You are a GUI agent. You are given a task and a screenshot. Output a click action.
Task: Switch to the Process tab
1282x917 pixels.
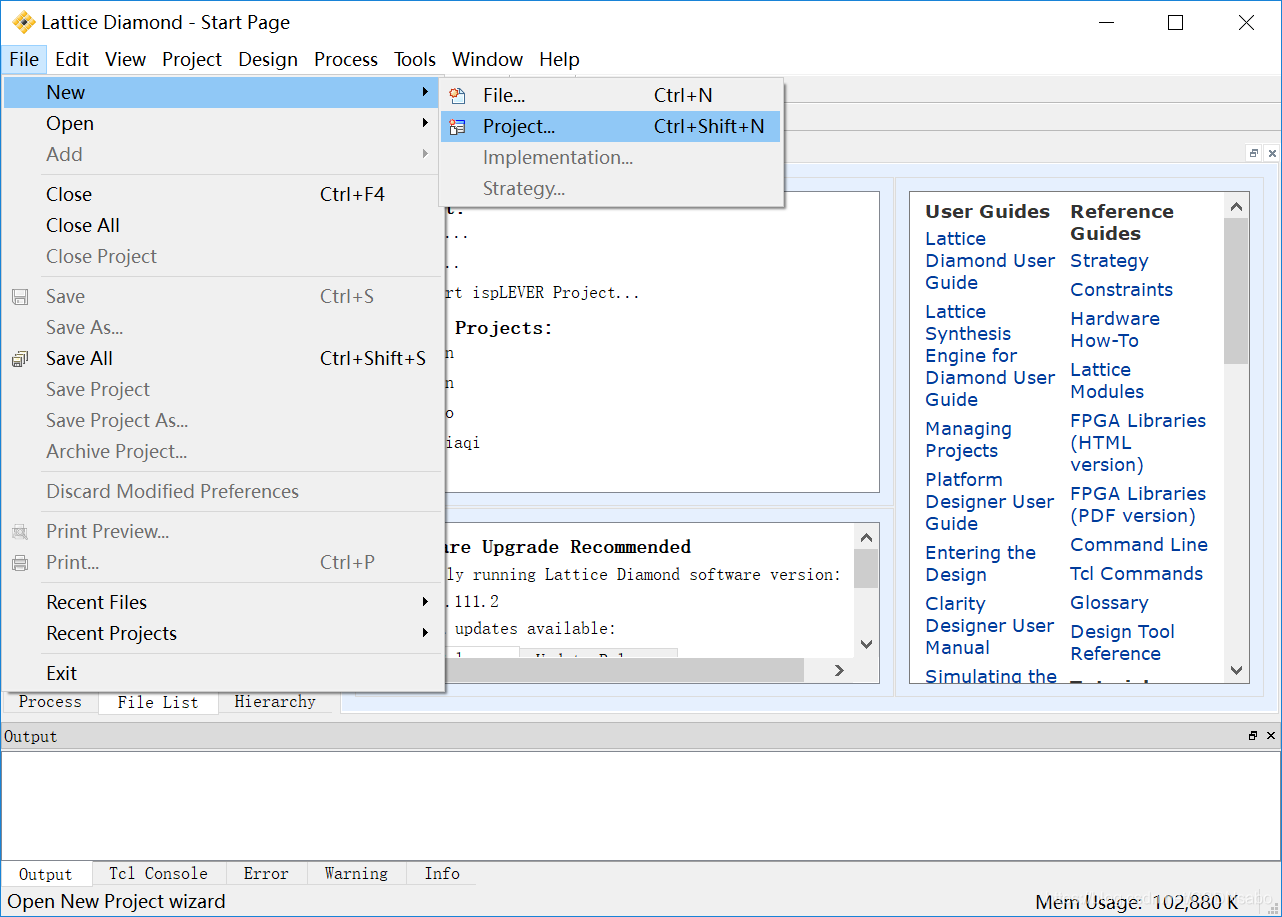click(50, 702)
